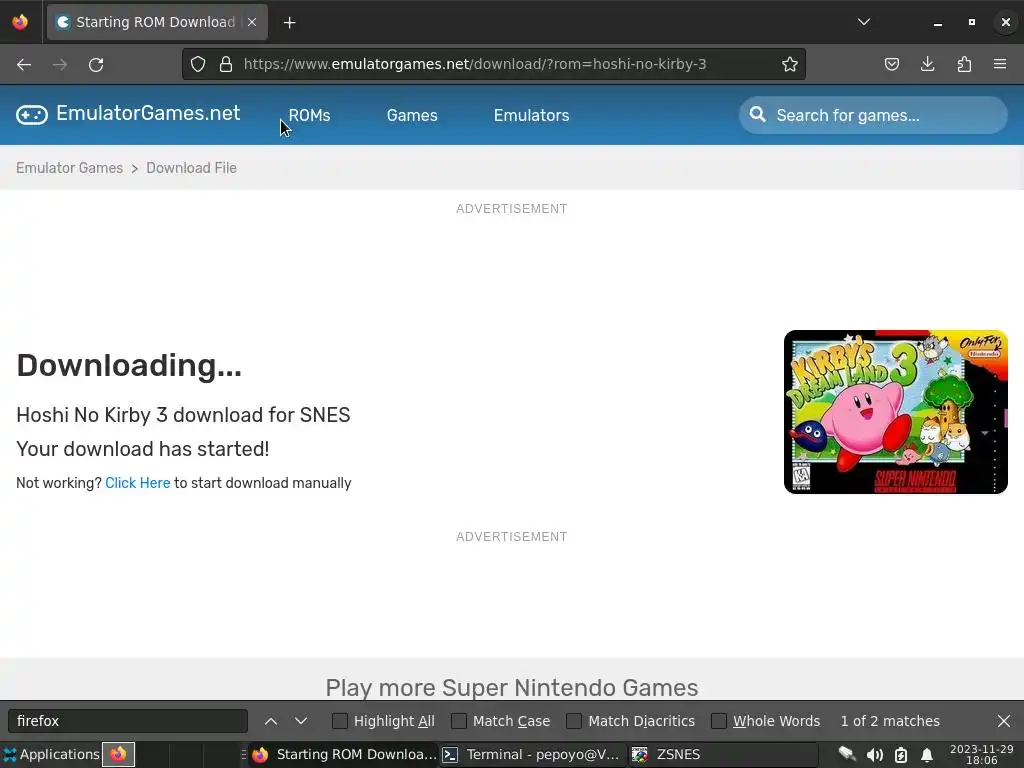Click the search magnifier icon
1024x768 pixels.
click(x=758, y=115)
